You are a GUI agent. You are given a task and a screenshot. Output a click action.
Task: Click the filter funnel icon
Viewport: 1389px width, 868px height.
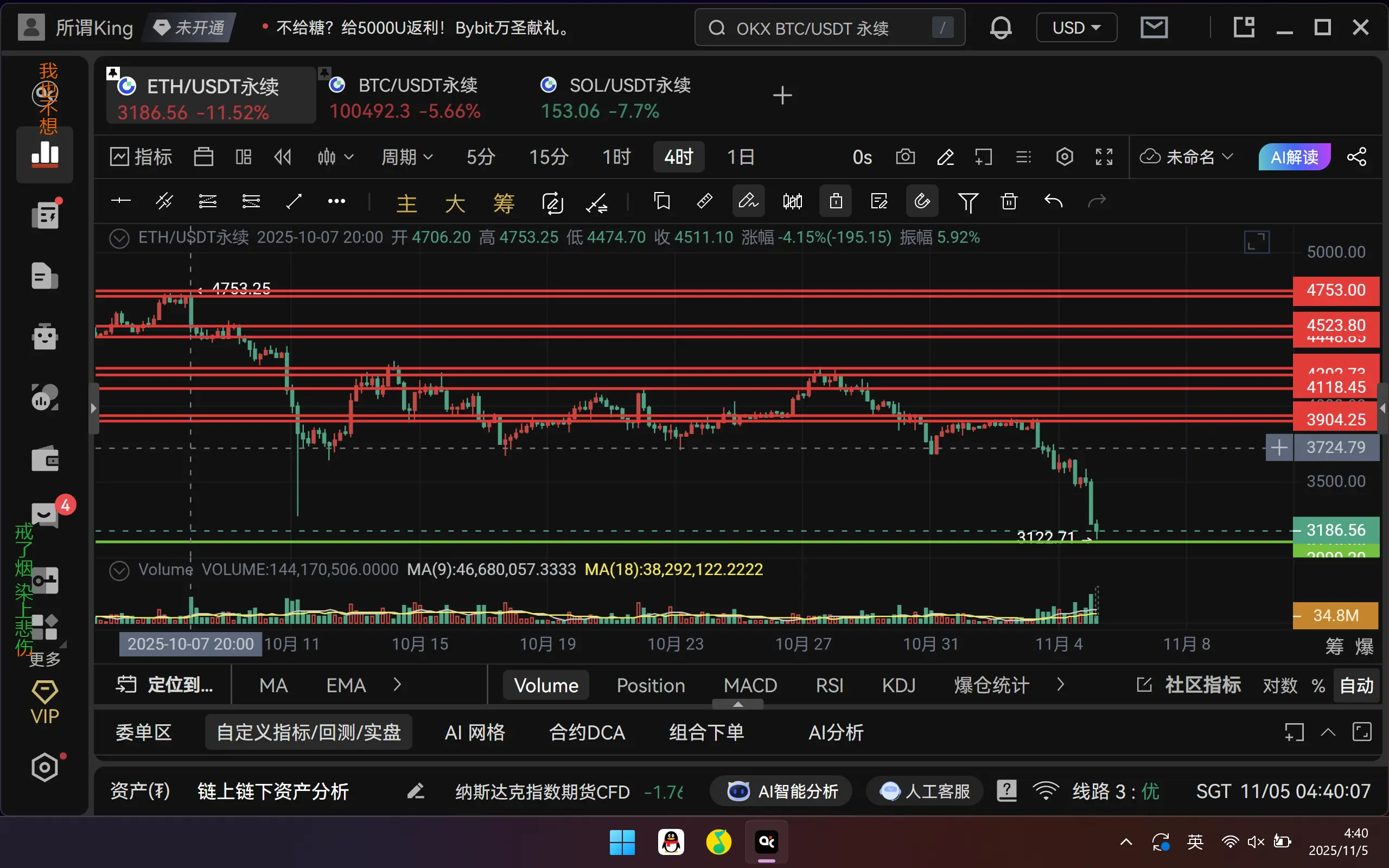pyautogui.click(x=968, y=201)
